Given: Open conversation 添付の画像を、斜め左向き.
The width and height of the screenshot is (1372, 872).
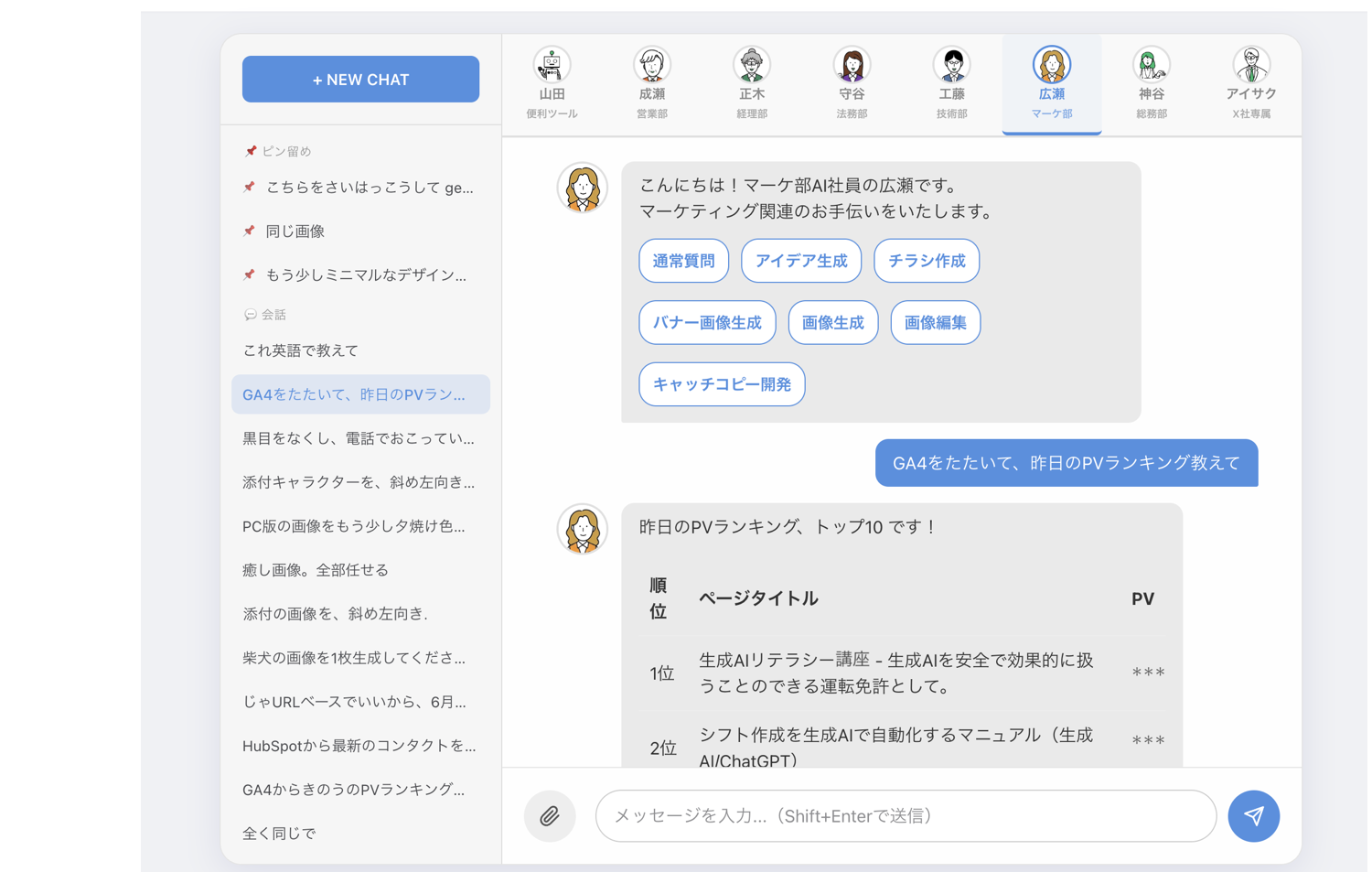Looking at the screenshot, I should coord(360,614).
